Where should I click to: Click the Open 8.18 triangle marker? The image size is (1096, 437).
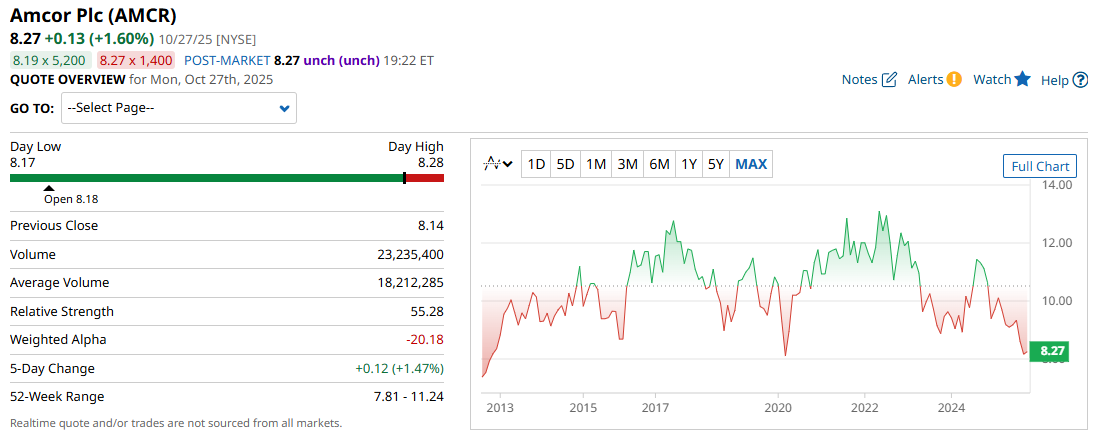(x=50, y=188)
